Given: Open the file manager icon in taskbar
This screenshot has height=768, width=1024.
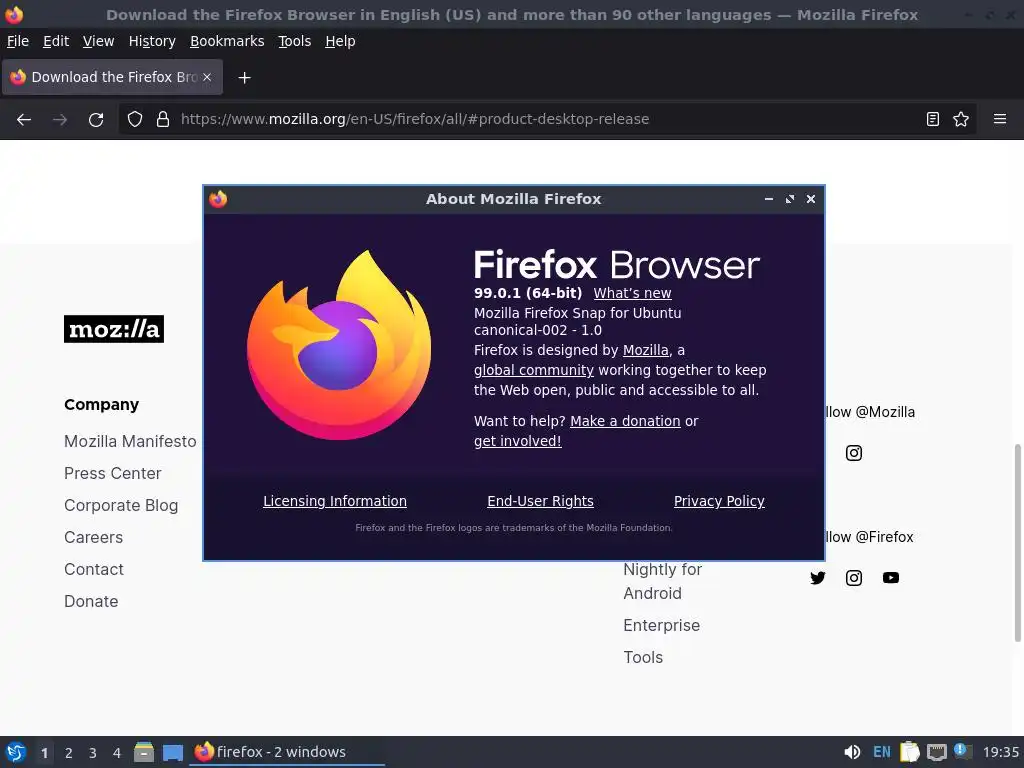Looking at the screenshot, I should pos(144,752).
